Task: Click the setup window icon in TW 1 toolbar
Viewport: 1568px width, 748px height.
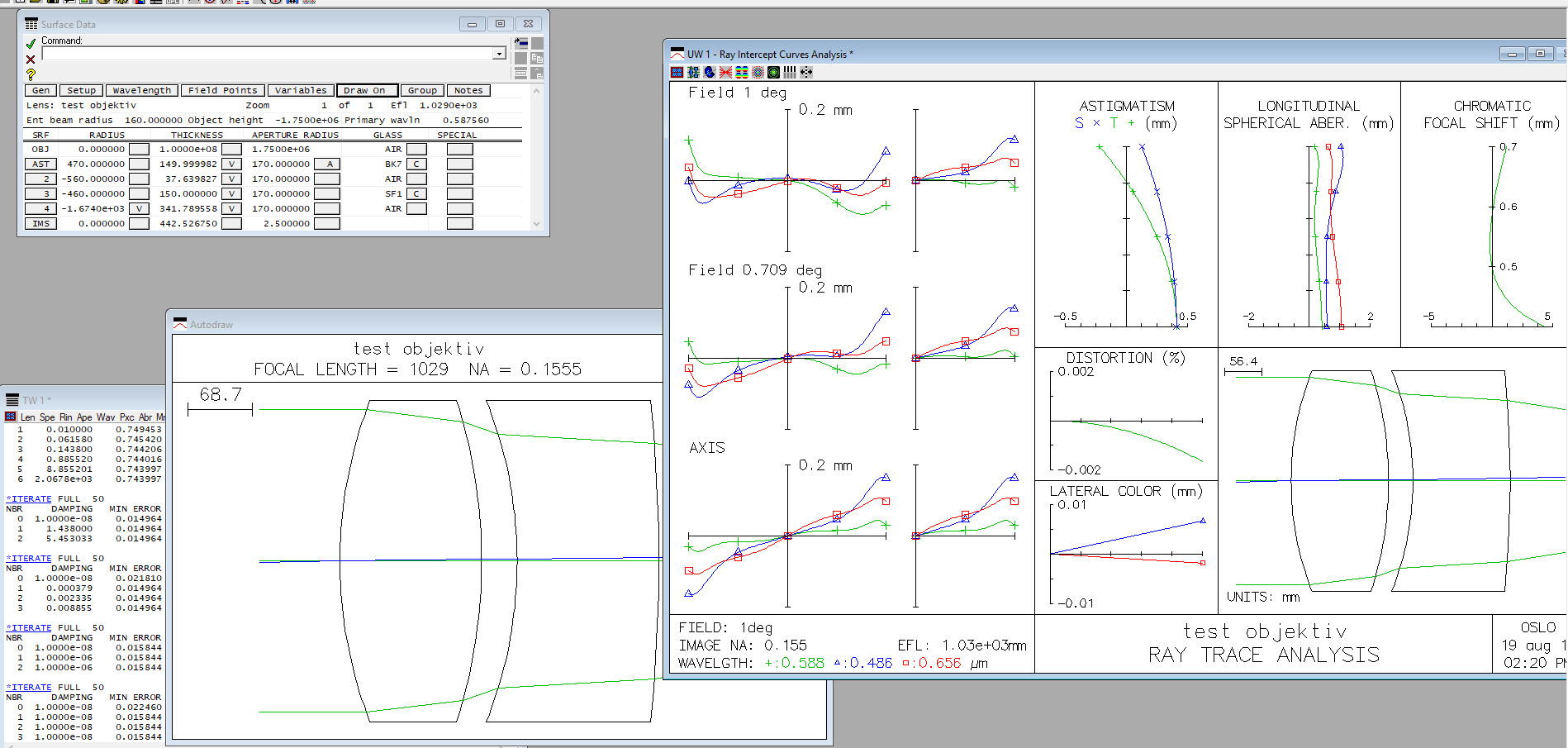Action: (x=11, y=417)
